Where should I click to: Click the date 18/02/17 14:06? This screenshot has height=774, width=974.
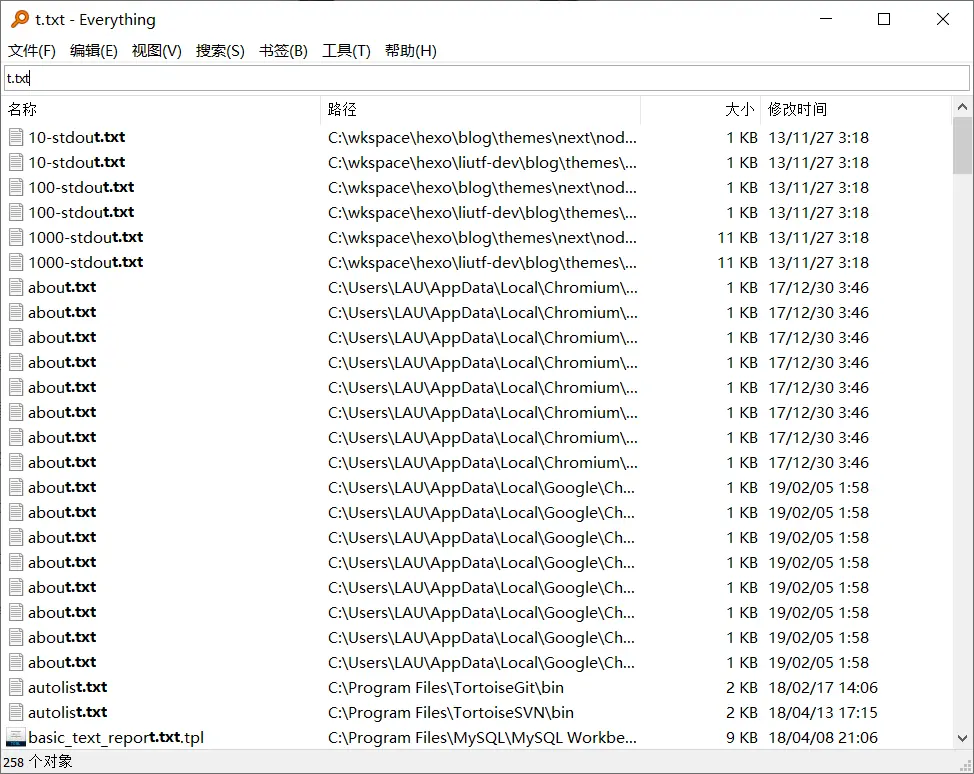point(823,688)
